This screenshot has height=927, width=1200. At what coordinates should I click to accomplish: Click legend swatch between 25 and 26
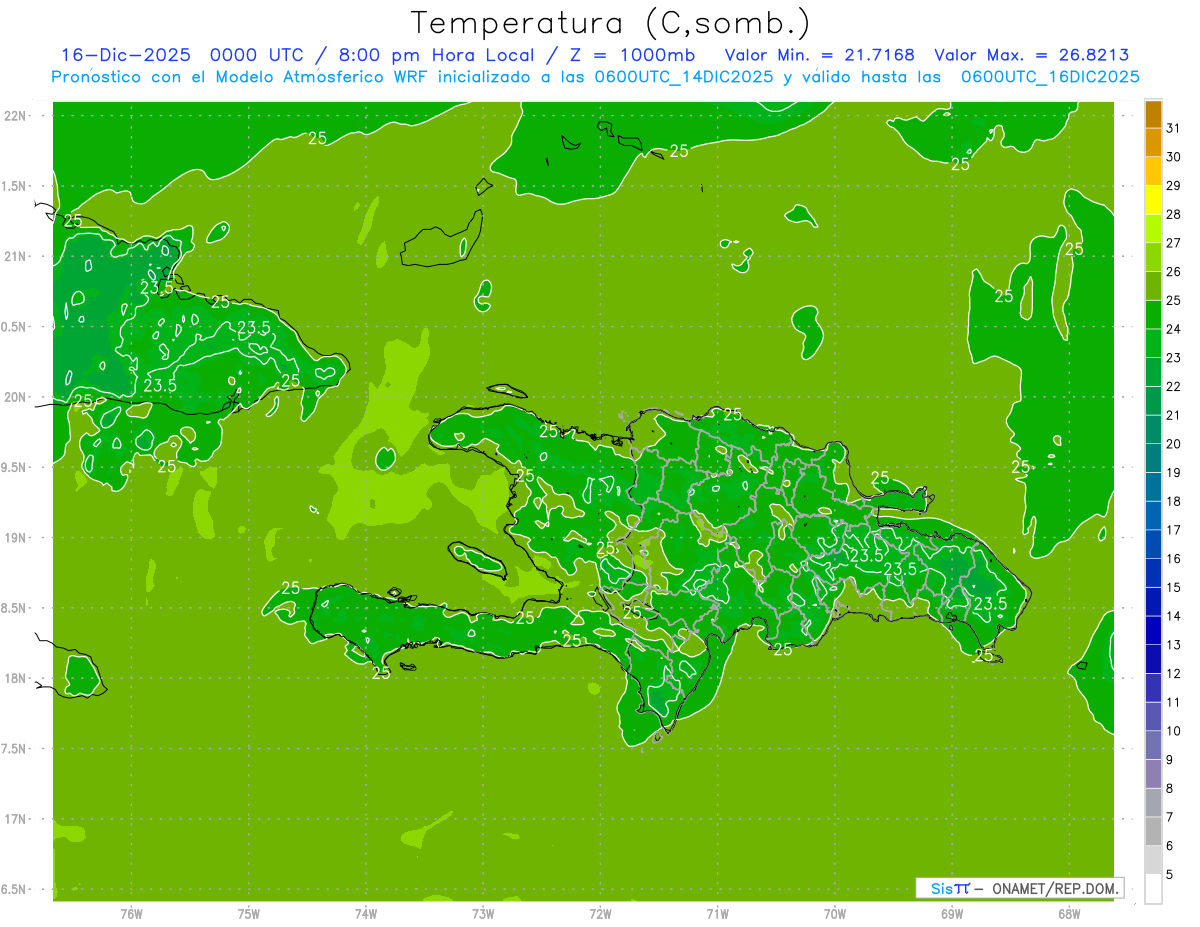click(x=1153, y=286)
